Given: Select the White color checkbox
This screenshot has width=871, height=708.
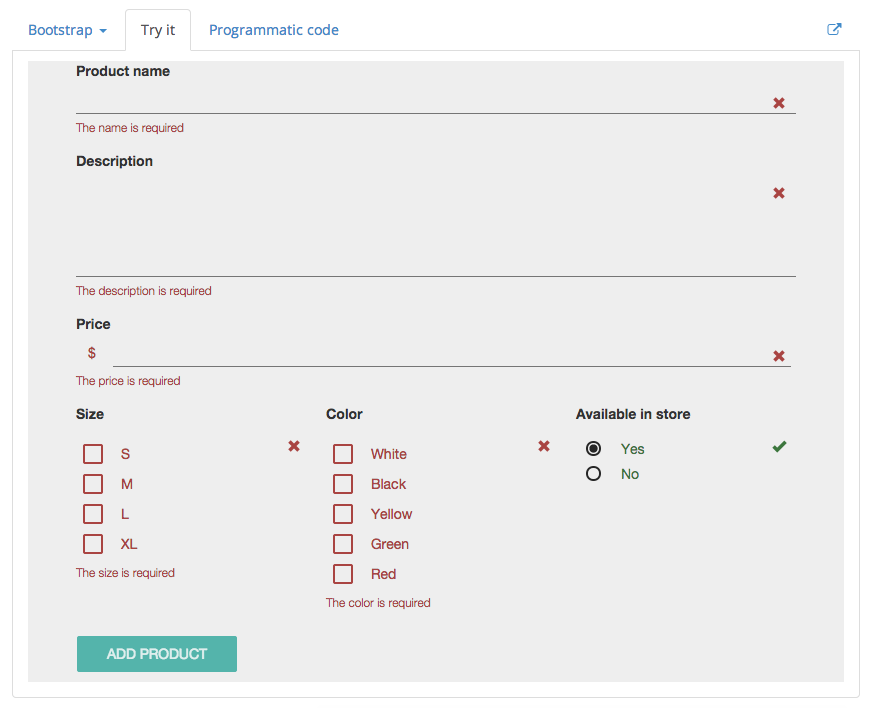Looking at the screenshot, I should [343, 454].
